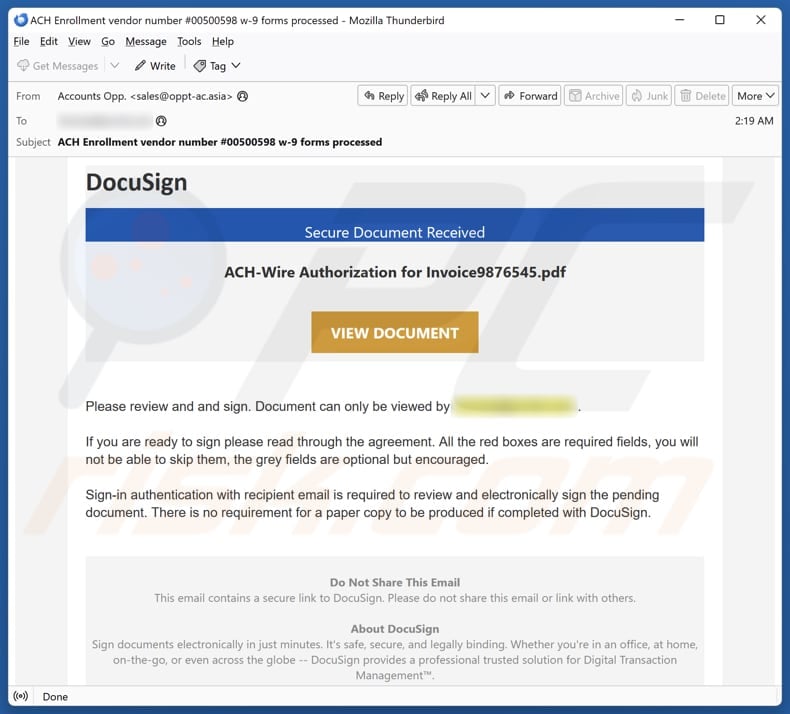Open the View menu
Image resolution: width=790 pixels, height=714 pixels.
pyautogui.click(x=80, y=41)
